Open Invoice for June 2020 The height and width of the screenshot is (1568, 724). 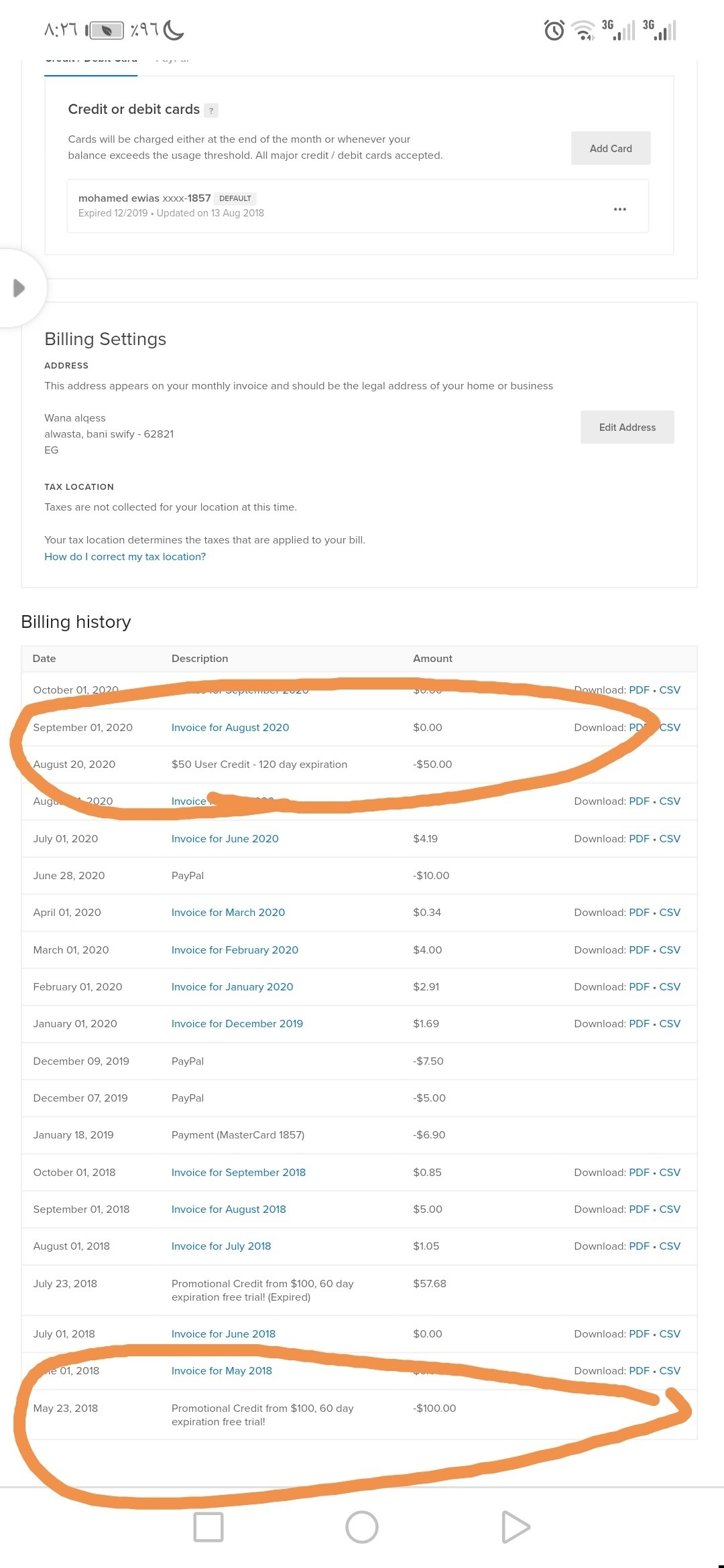[225, 838]
